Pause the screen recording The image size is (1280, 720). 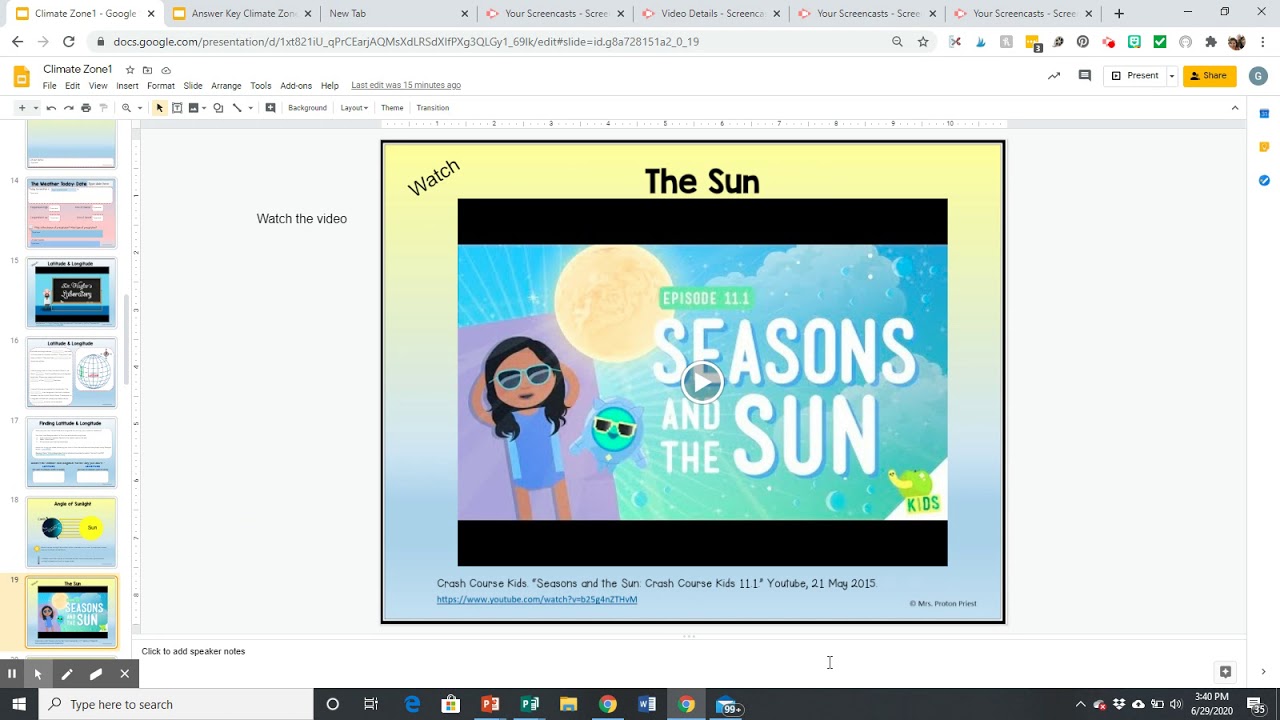click(11, 674)
